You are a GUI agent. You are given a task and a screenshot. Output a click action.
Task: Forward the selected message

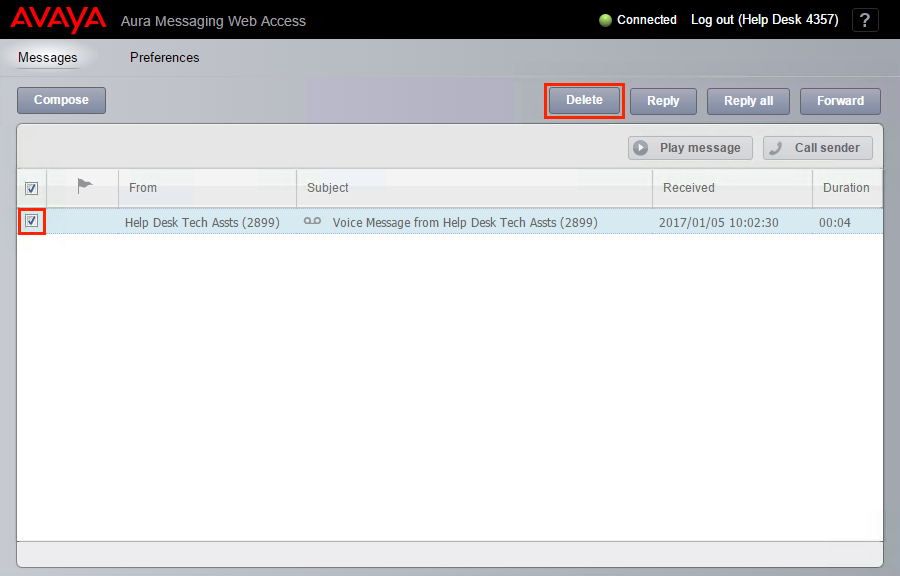(840, 101)
